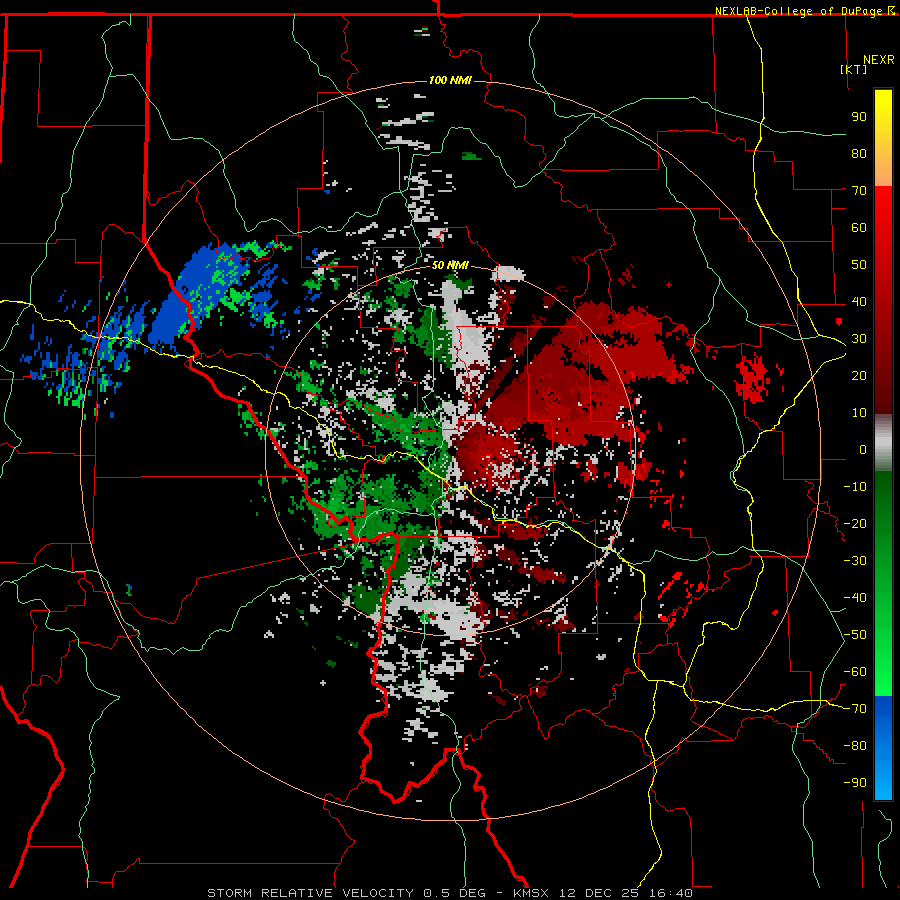
Task: Click the -80 scale label
Action: tap(855, 746)
